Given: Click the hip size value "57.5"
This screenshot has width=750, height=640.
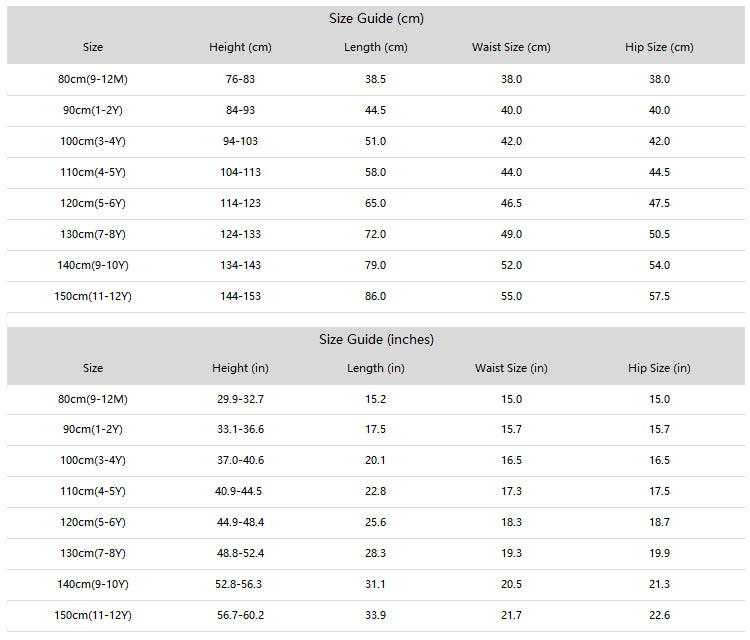Looking at the screenshot, I should point(659,296).
